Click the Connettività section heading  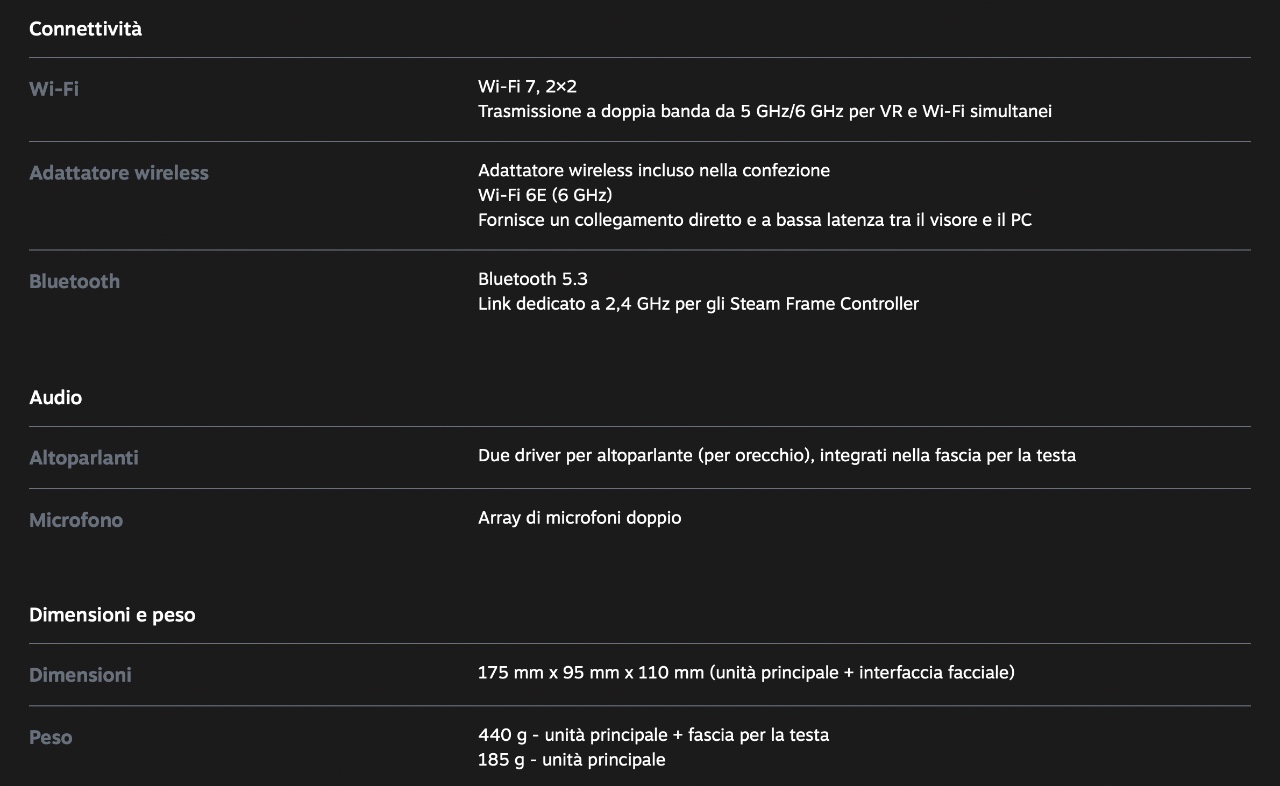click(85, 29)
